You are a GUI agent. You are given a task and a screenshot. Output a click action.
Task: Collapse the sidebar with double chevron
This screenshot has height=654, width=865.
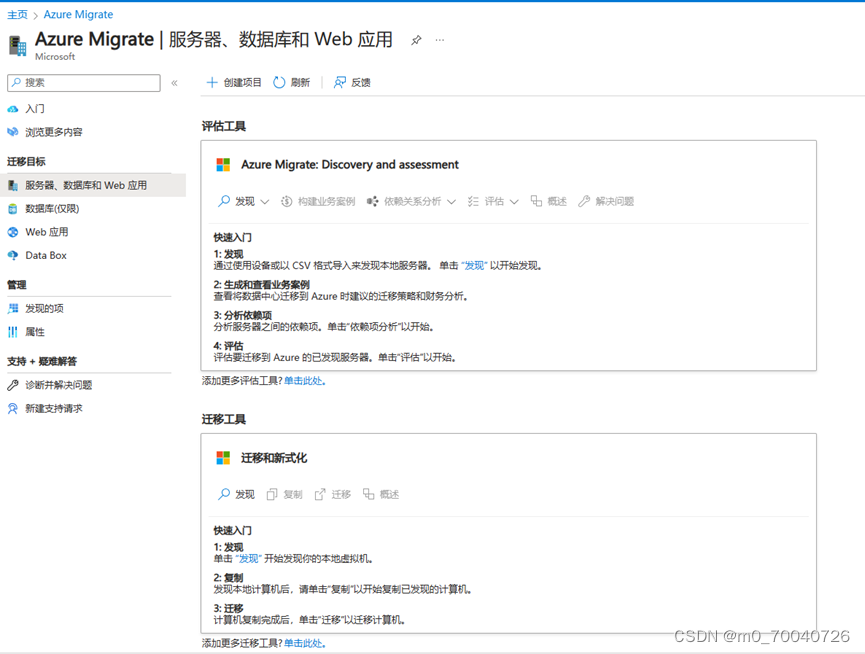pyautogui.click(x=174, y=83)
